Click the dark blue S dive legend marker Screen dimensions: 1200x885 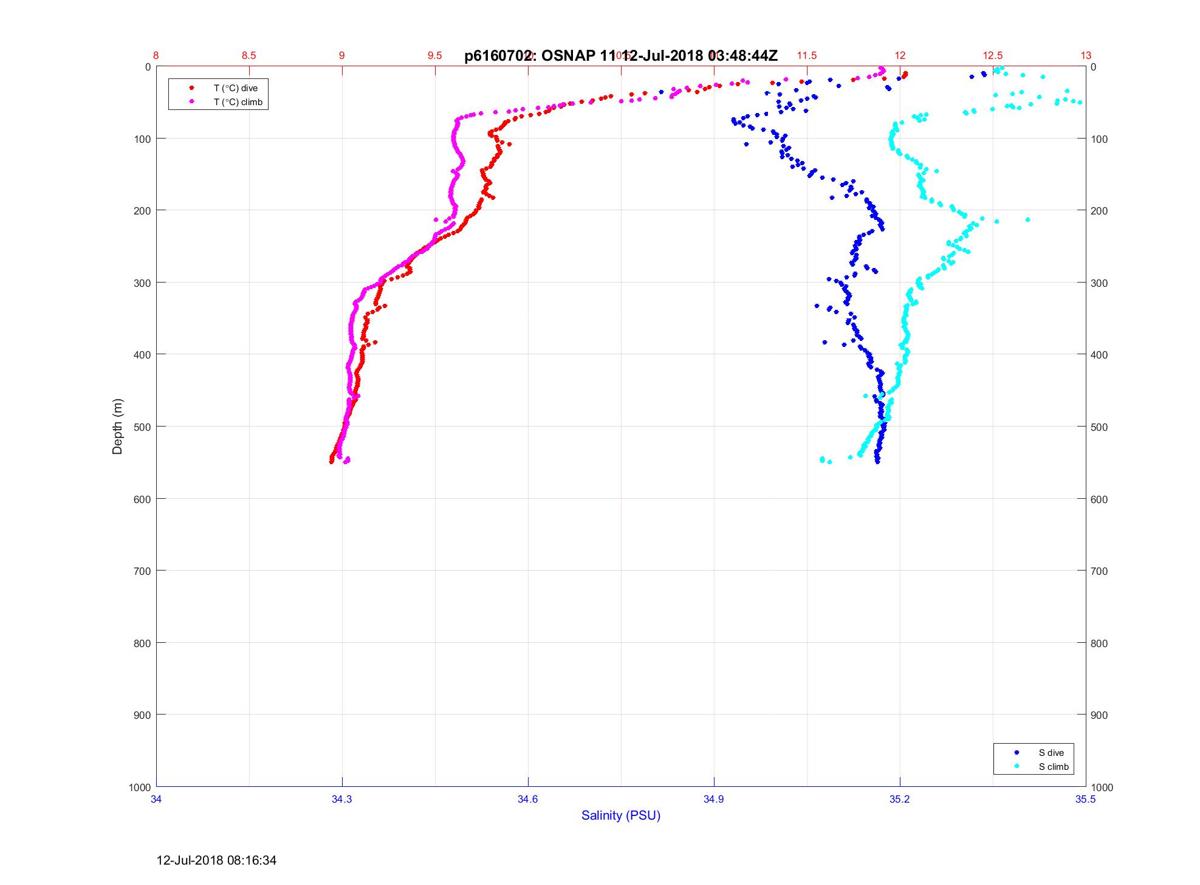click(1017, 751)
